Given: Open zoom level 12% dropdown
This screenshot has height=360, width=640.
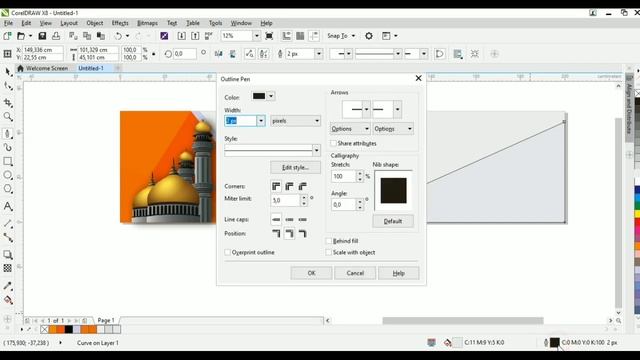Looking at the screenshot, I should pos(256,36).
